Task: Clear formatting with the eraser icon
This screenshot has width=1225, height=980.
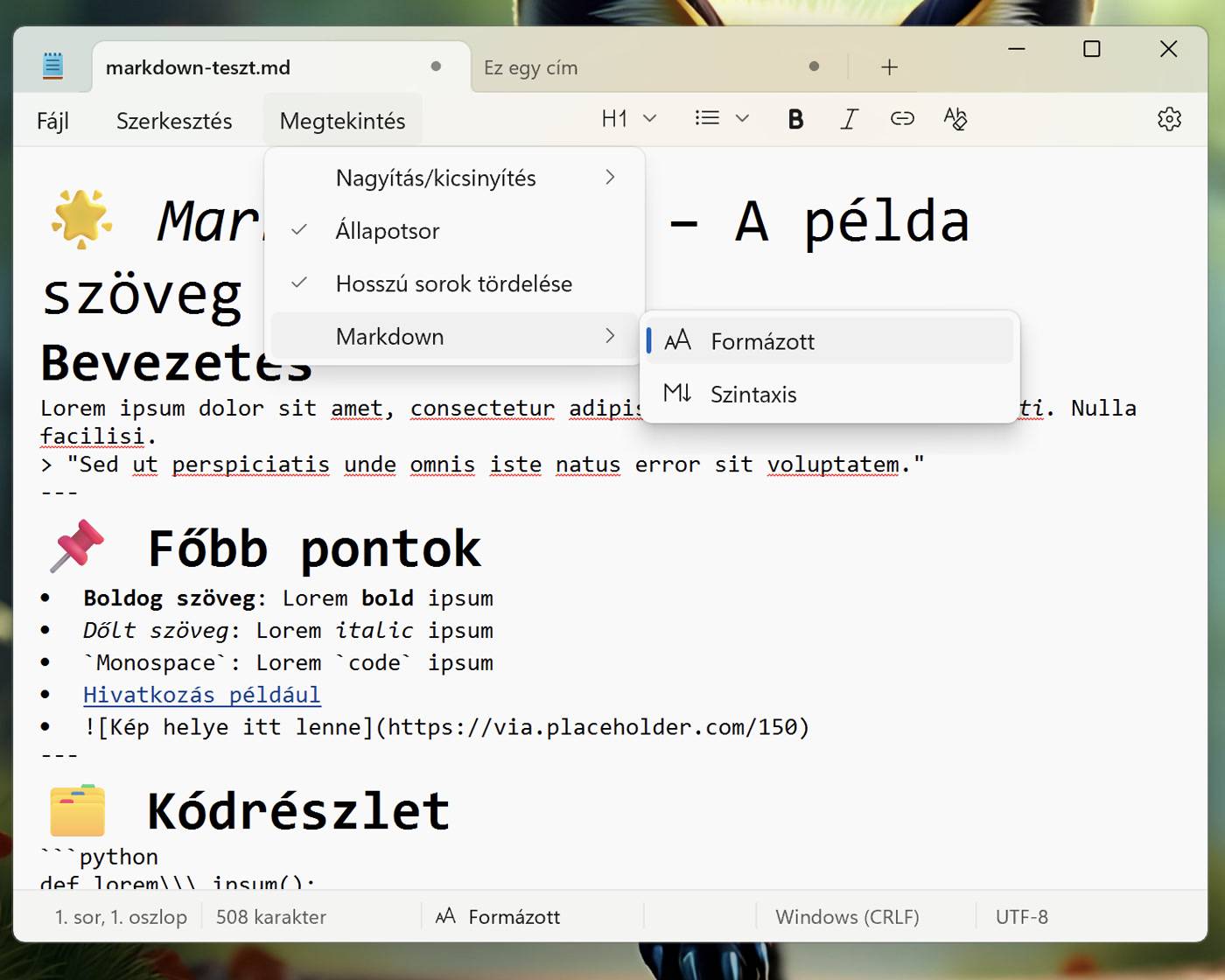Action: 955,119
